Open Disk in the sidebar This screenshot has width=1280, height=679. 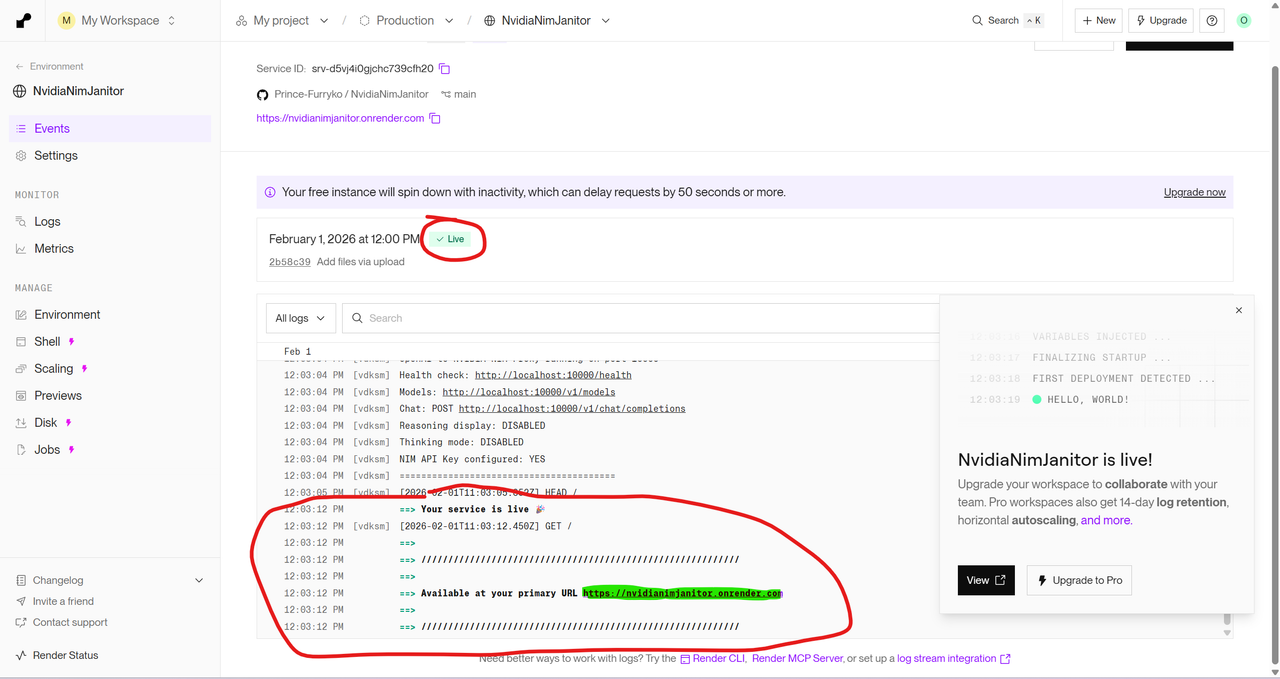(x=110, y=423)
